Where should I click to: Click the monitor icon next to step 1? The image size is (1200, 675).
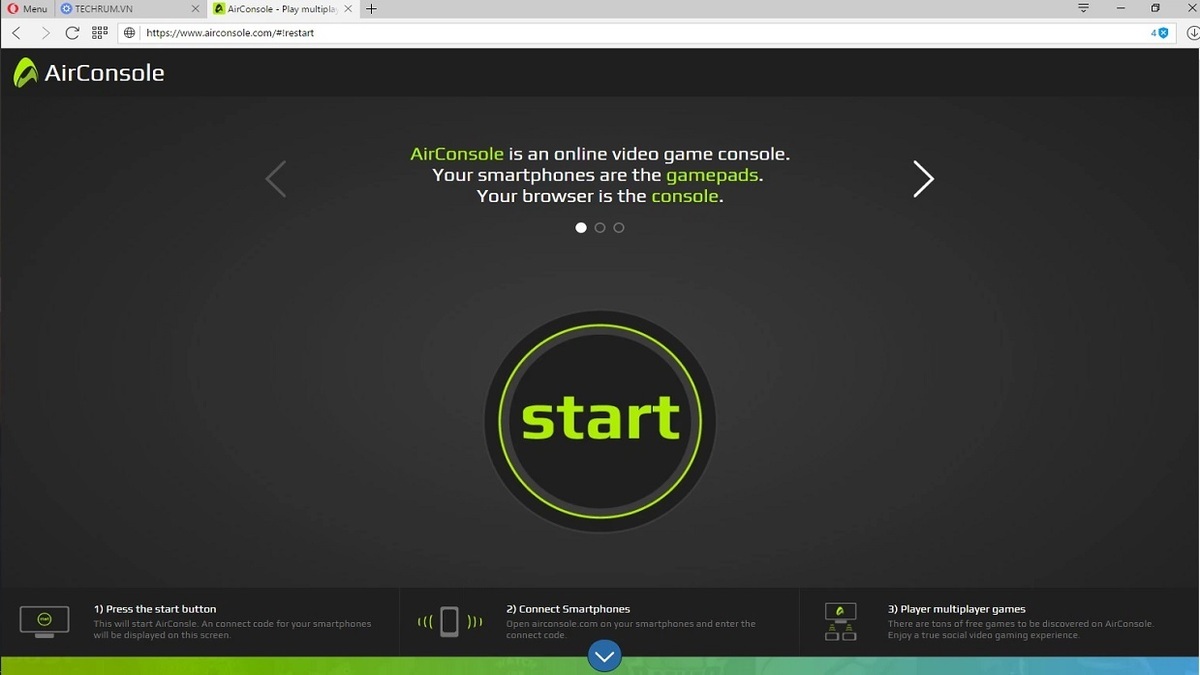tap(44, 621)
